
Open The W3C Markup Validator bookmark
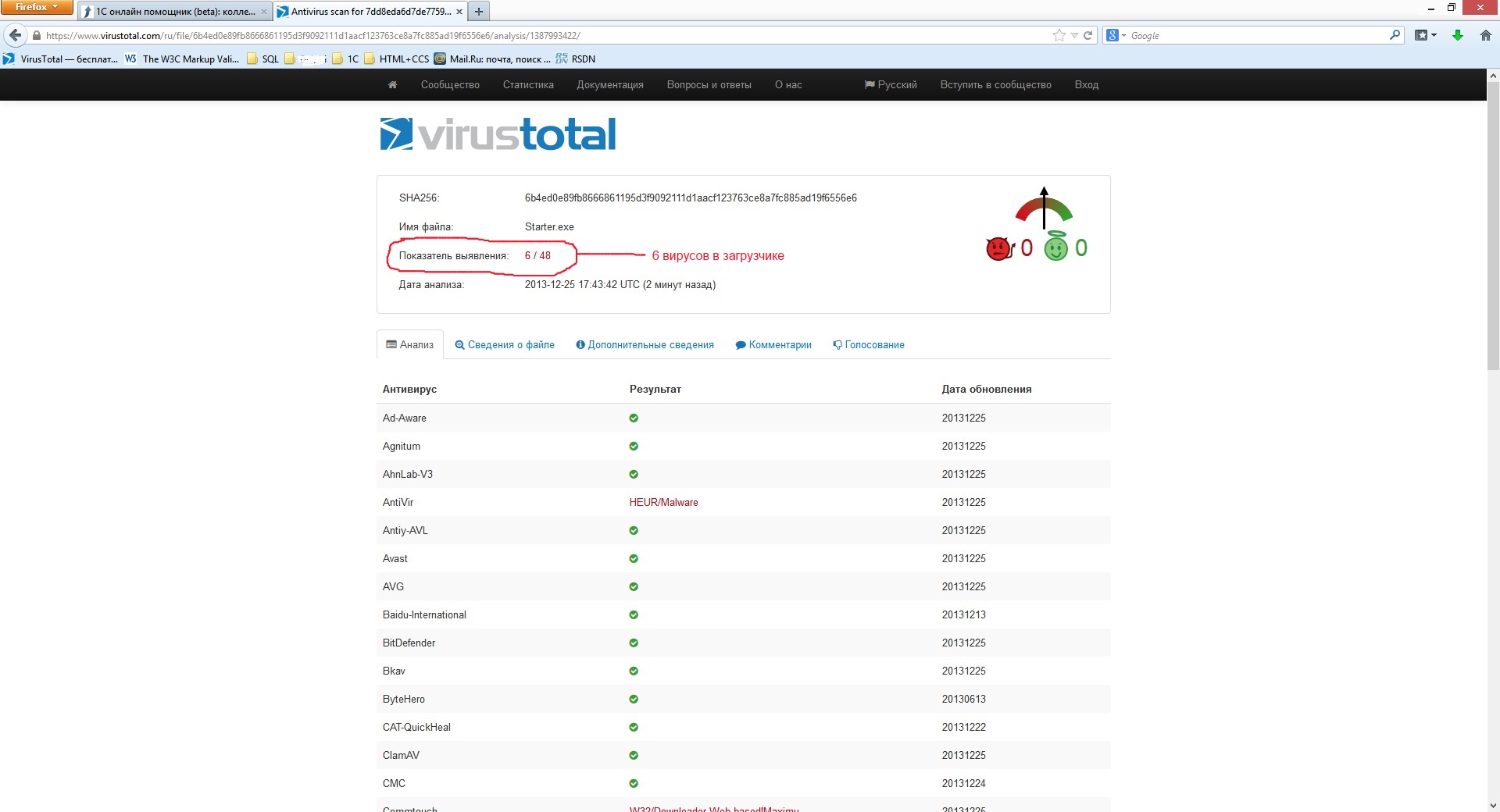[x=182, y=59]
